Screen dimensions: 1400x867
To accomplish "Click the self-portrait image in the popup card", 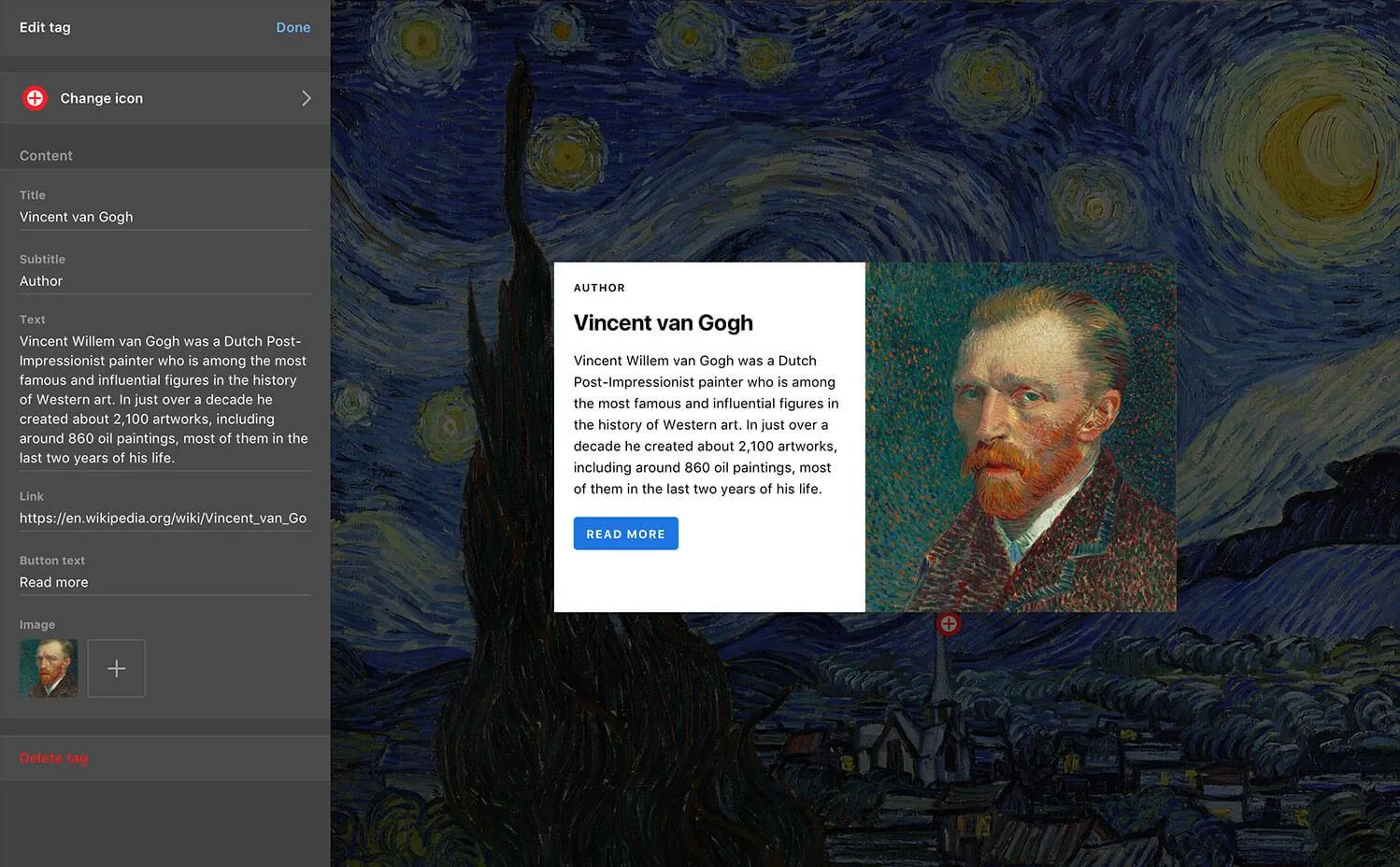I will point(1021,437).
